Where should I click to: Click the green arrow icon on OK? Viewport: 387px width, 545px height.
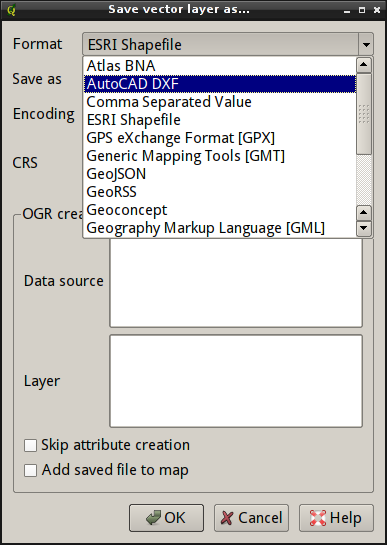pyautogui.click(x=153, y=518)
